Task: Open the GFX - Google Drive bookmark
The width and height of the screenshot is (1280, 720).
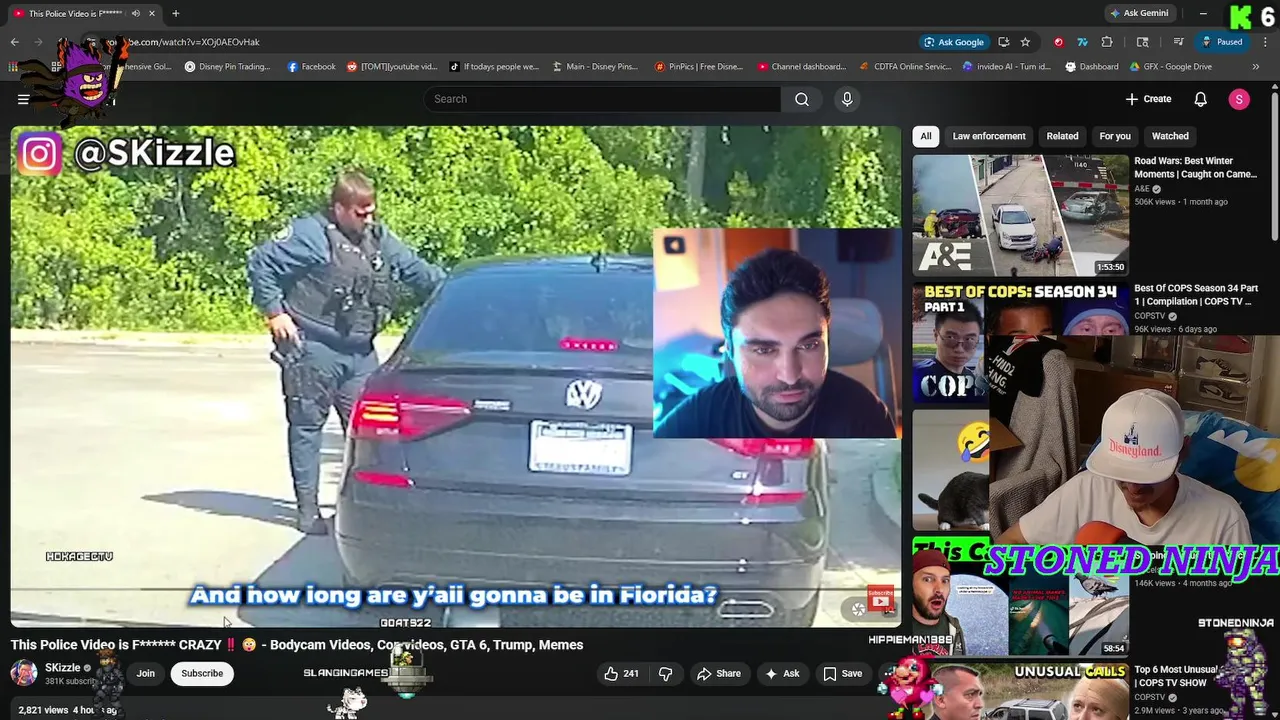Action: click(x=1170, y=67)
